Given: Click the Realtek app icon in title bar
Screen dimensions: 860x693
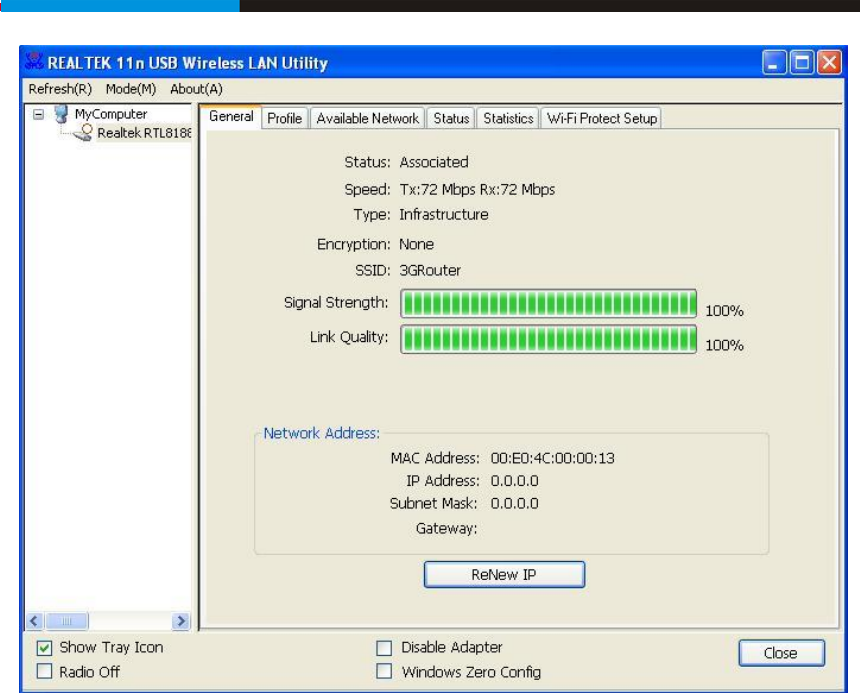Looking at the screenshot, I should tap(34, 61).
